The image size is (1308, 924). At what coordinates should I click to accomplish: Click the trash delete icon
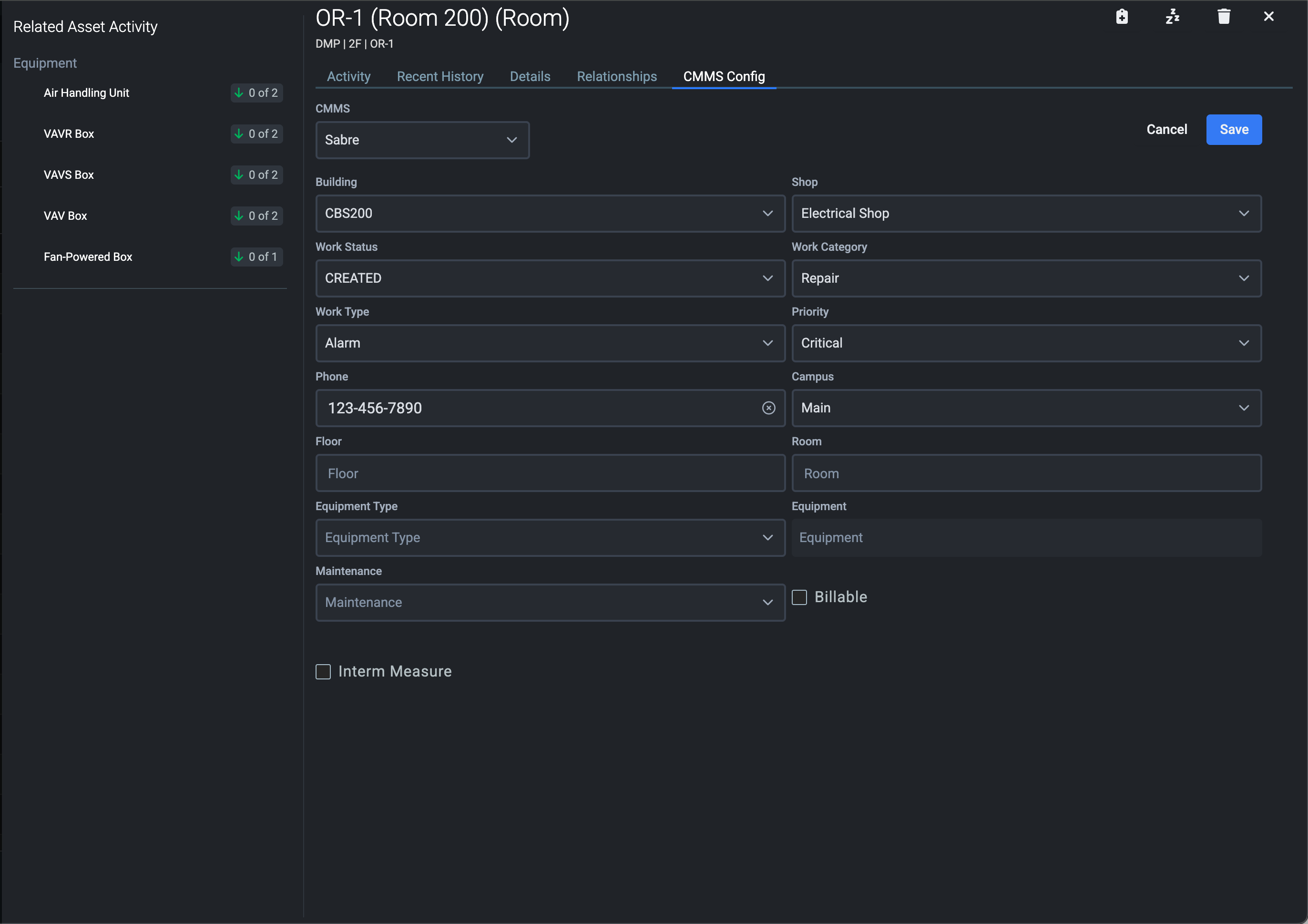click(1224, 17)
